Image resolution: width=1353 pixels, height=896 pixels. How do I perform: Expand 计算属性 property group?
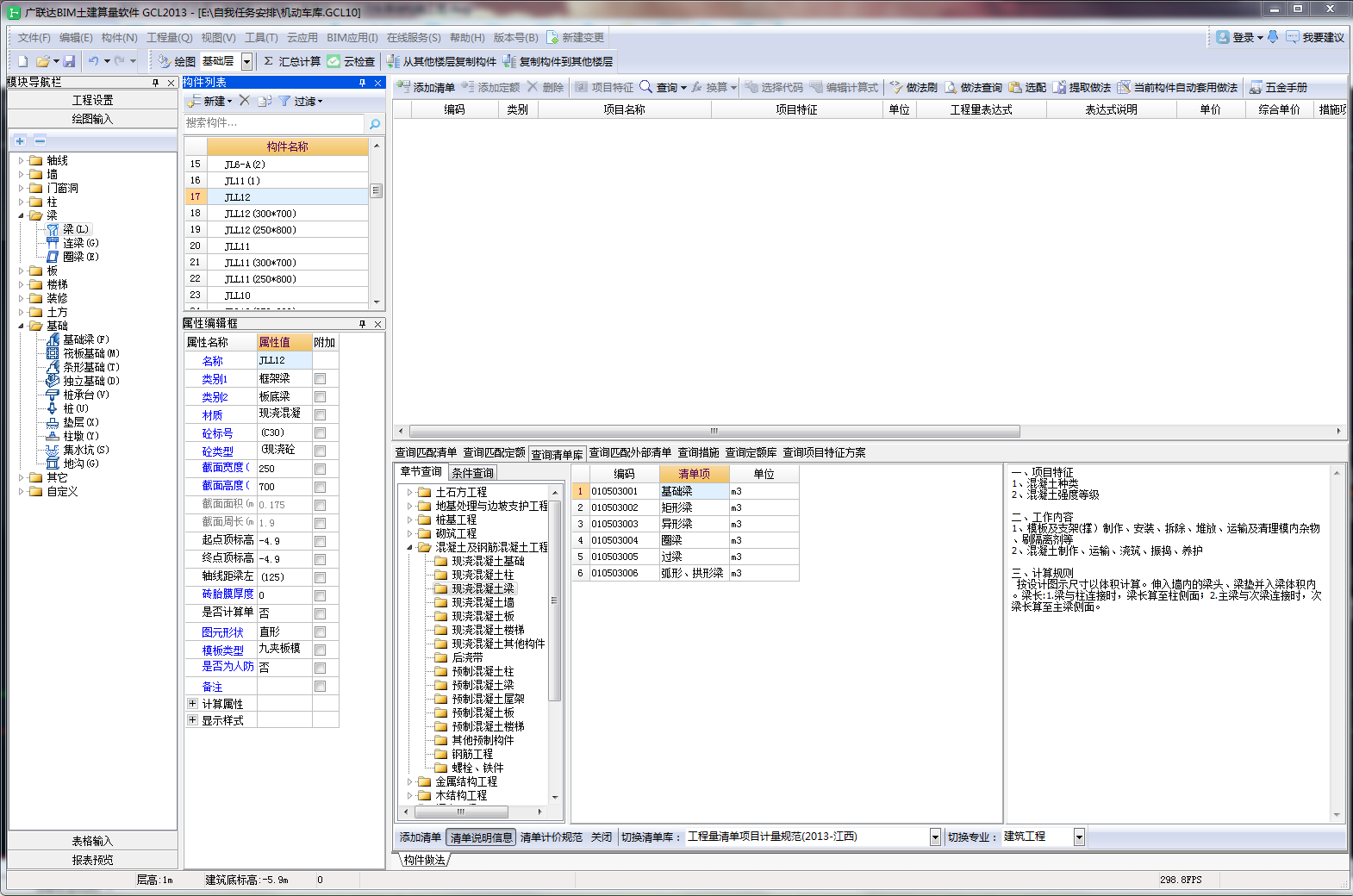[x=192, y=703]
